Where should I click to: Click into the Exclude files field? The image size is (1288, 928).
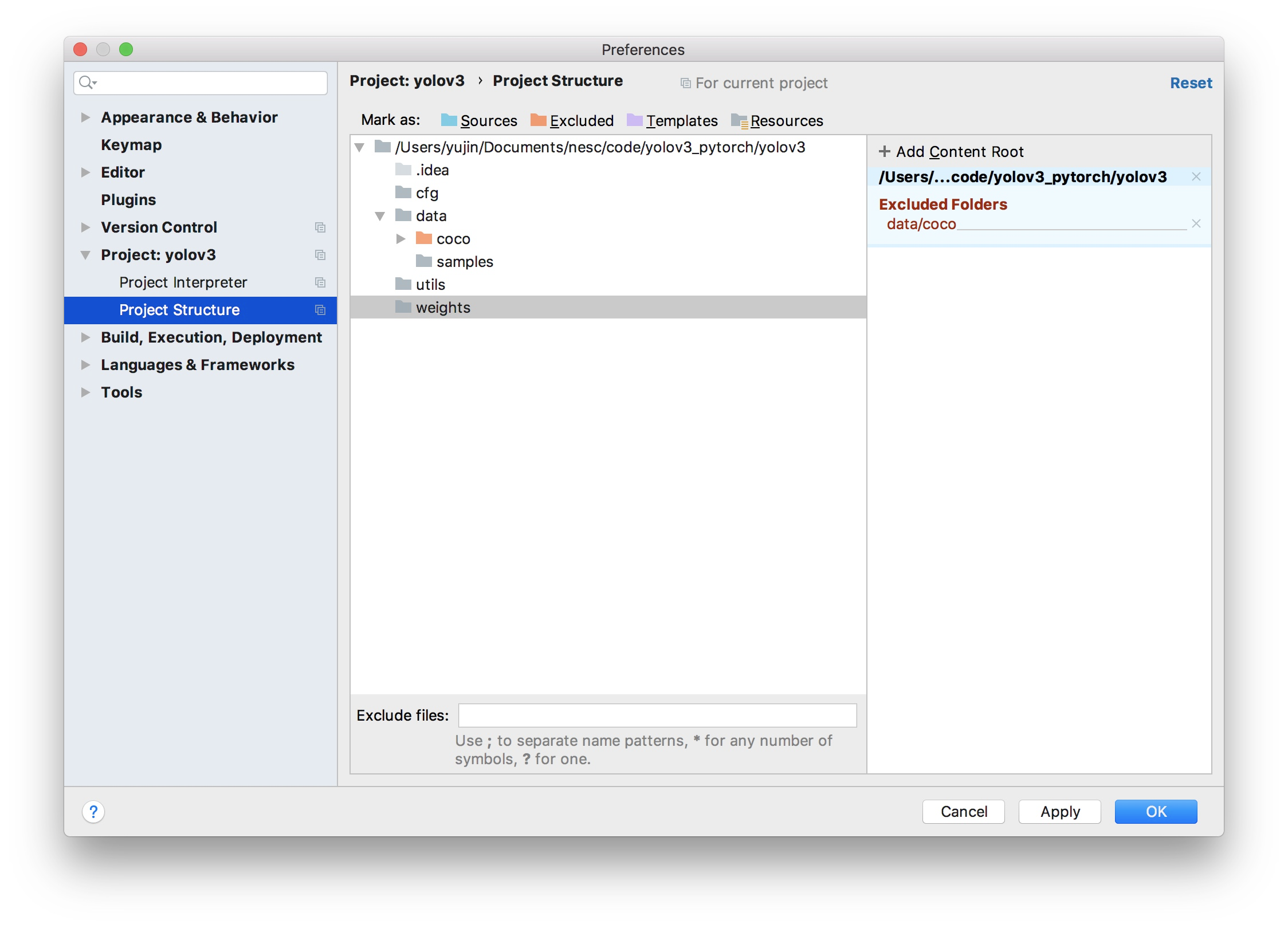[657, 715]
